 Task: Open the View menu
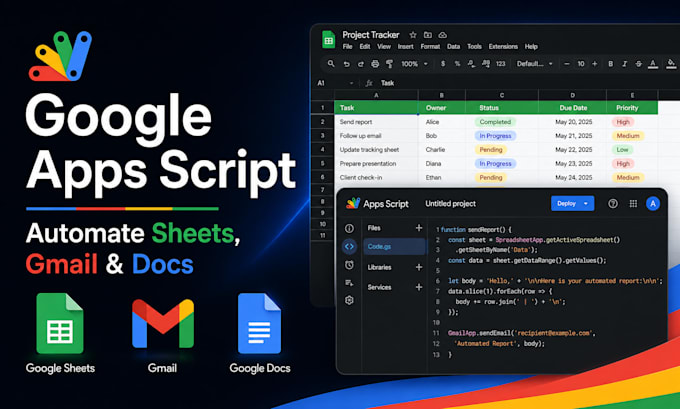point(384,46)
